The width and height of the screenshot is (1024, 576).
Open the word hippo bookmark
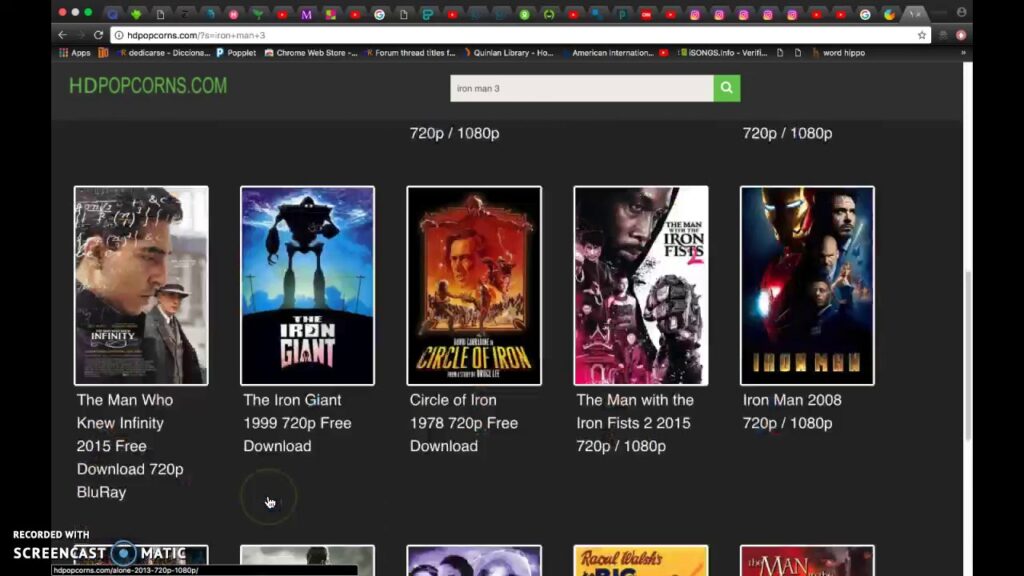(839, 53)
